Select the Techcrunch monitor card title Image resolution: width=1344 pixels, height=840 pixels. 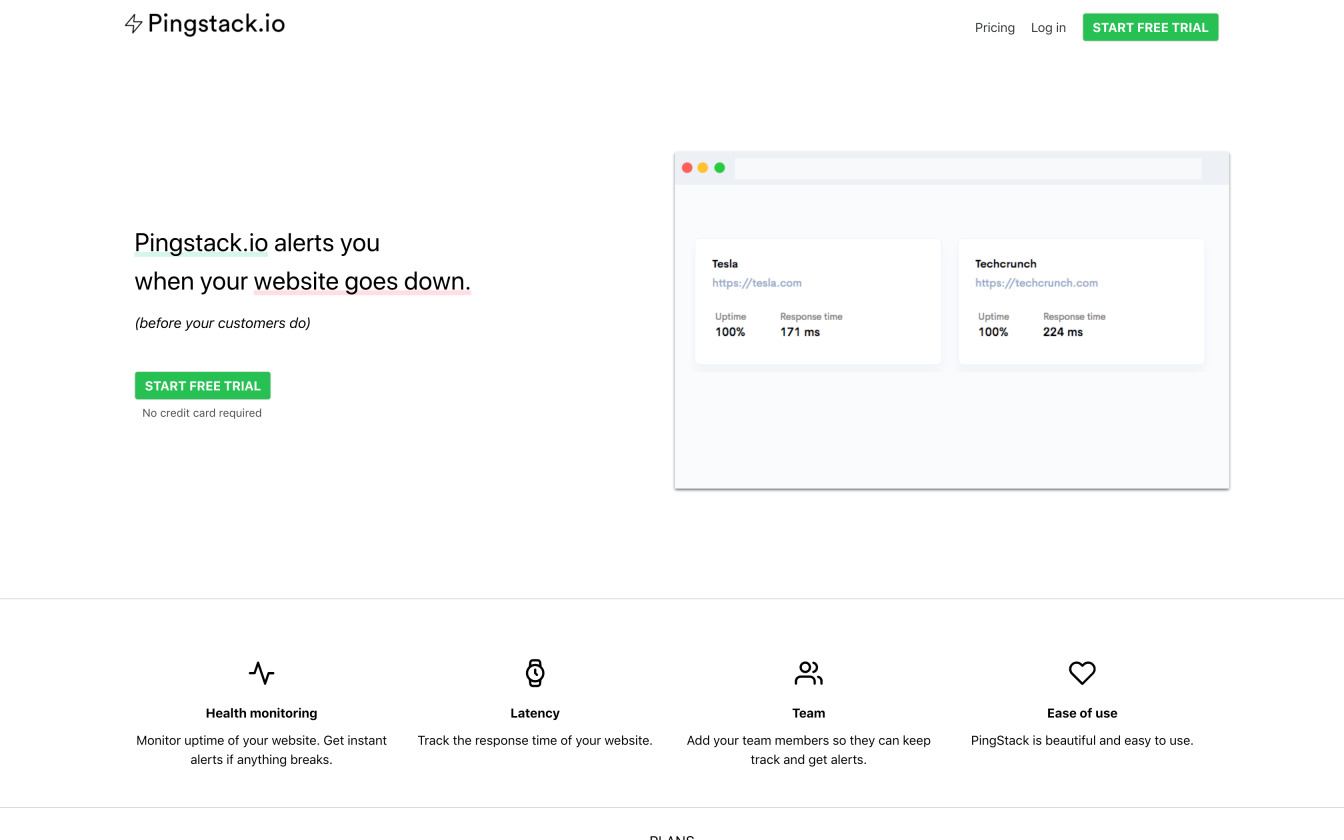click(1005, 264)
